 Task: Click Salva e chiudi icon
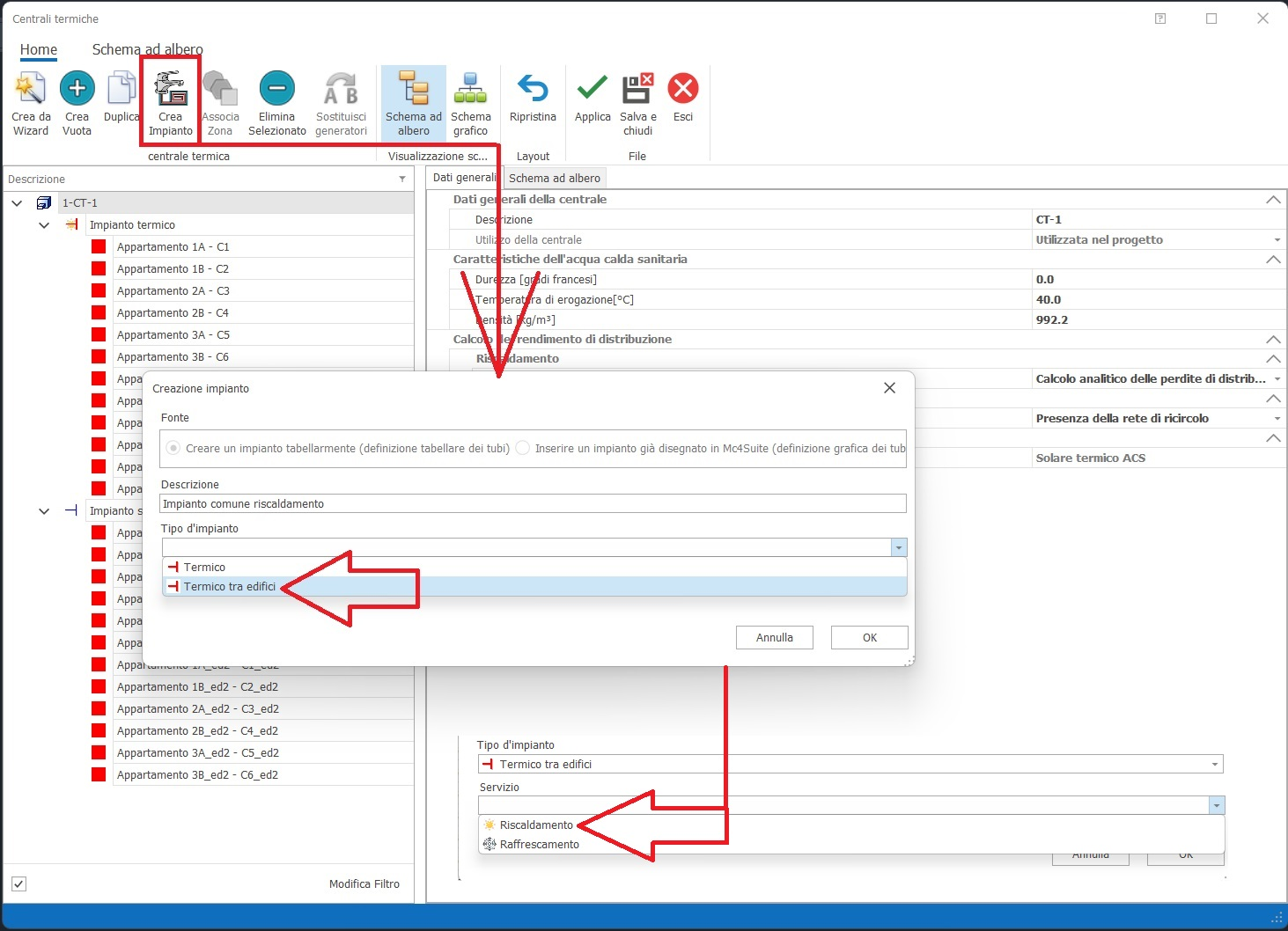[637, 89]
